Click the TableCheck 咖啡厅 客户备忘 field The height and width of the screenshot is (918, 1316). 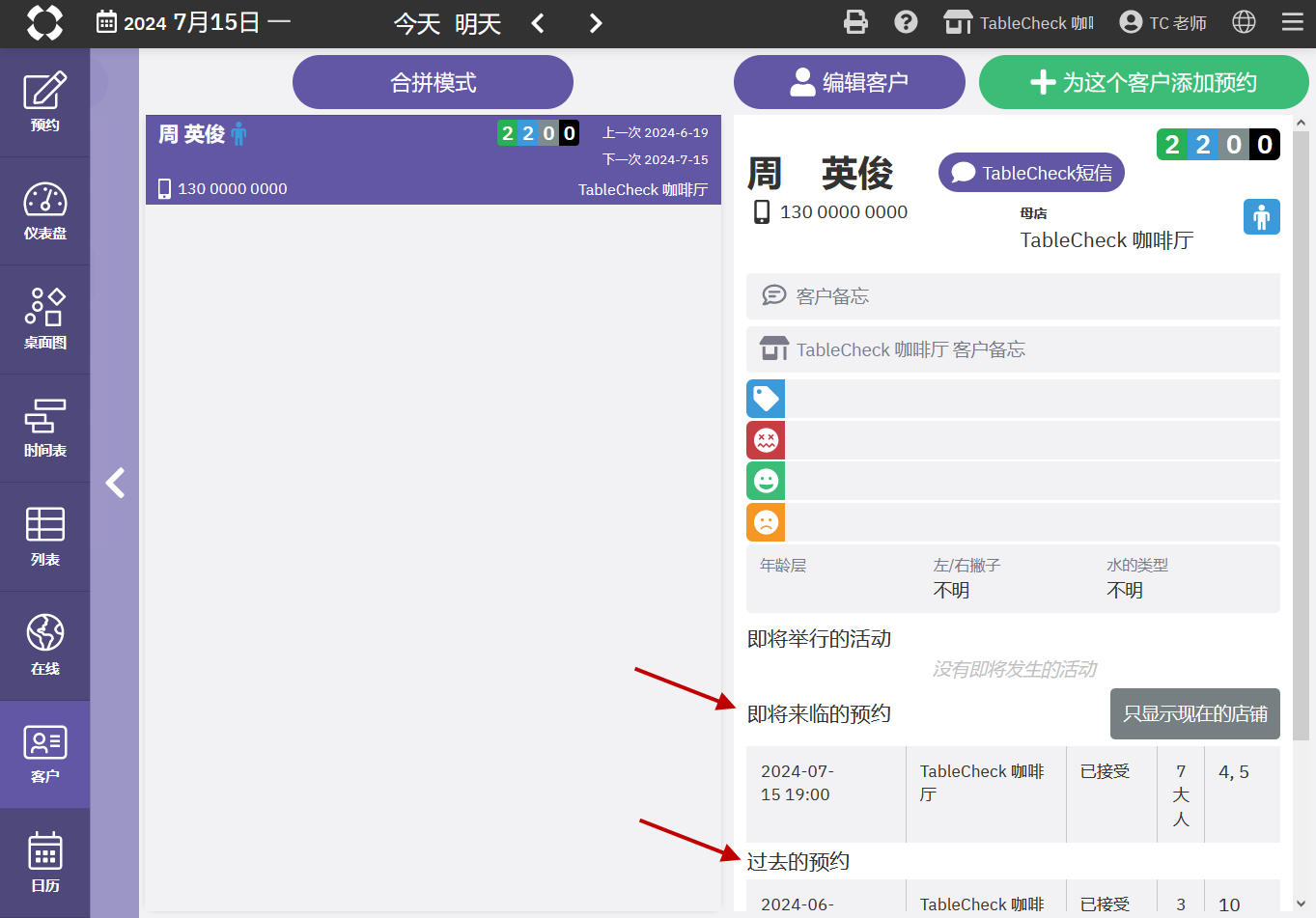click(x=1013, y=349)
